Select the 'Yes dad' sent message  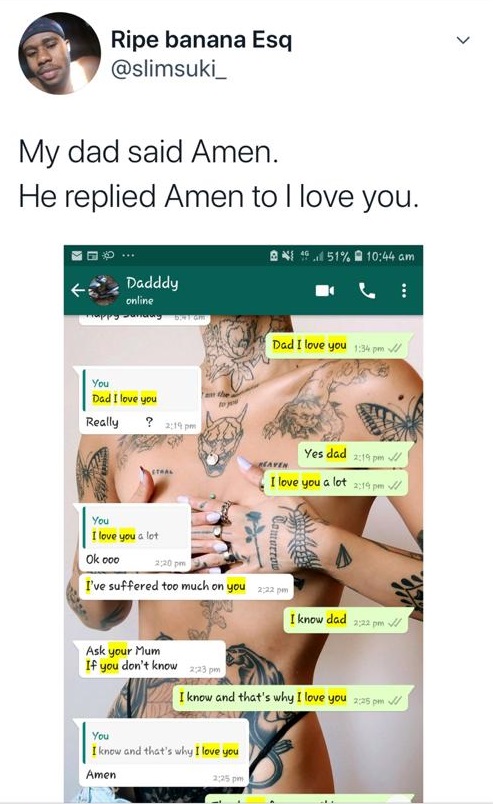coord(353,455)
